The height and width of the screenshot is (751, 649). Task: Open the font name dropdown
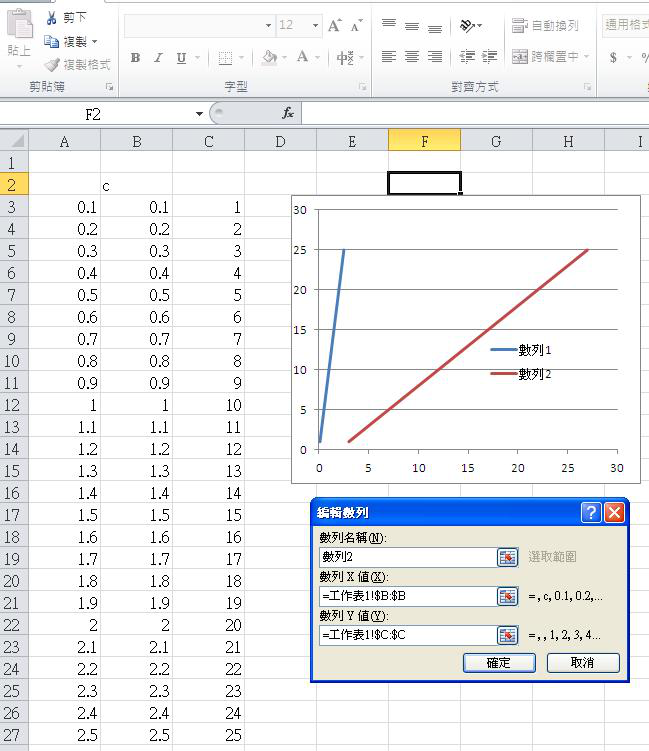(268, 25)
